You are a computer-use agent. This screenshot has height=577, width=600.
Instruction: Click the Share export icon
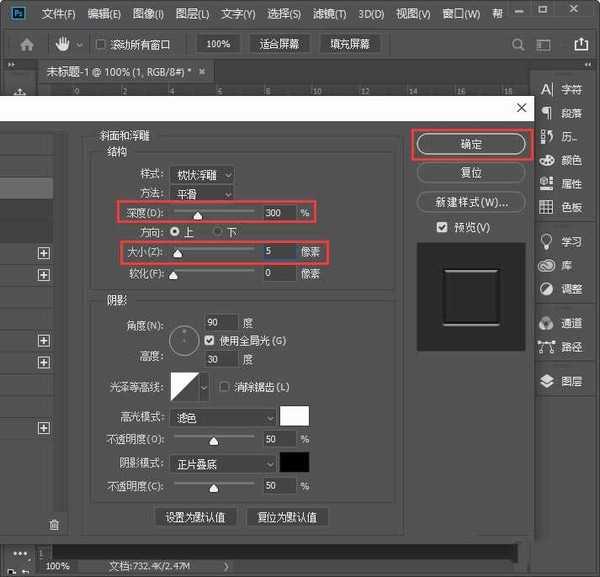[582, 45]
